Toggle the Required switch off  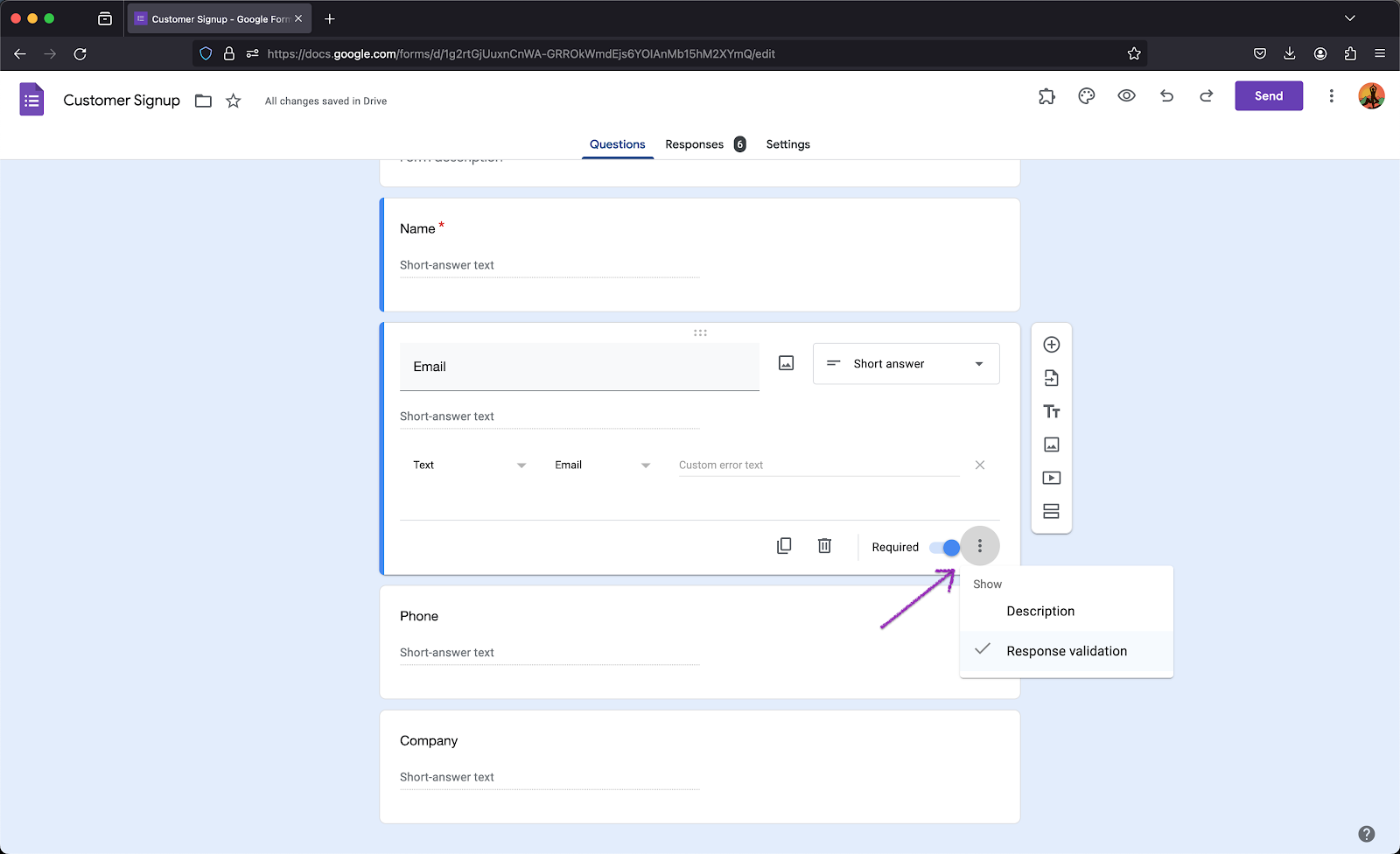tap(945, 548)
